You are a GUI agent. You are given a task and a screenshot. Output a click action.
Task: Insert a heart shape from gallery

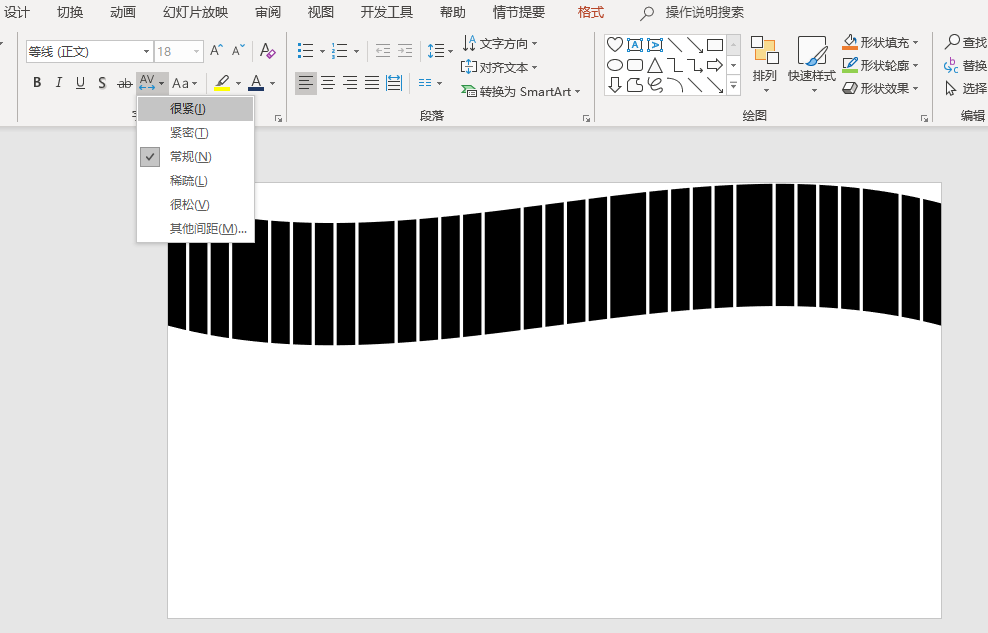tap(615, 45)
